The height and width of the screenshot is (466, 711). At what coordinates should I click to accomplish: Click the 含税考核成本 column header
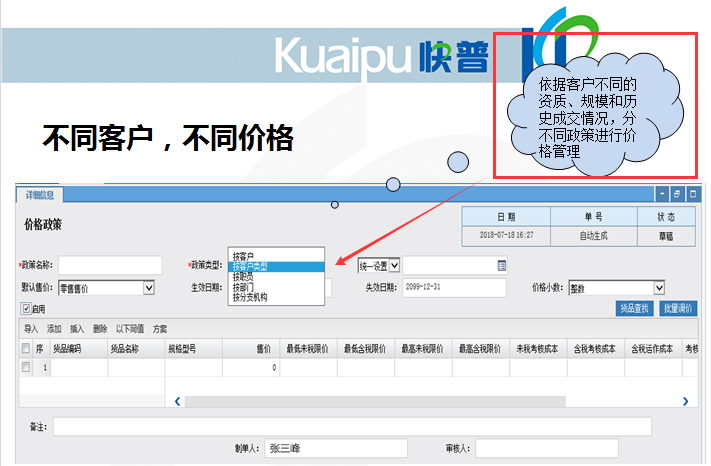click(x=596, y=349)
